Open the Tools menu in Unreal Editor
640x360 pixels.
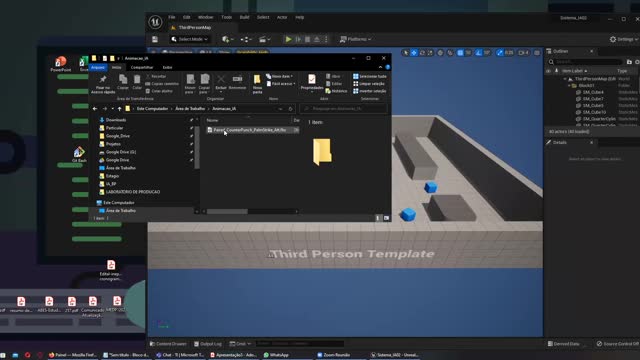pos(226,17)
